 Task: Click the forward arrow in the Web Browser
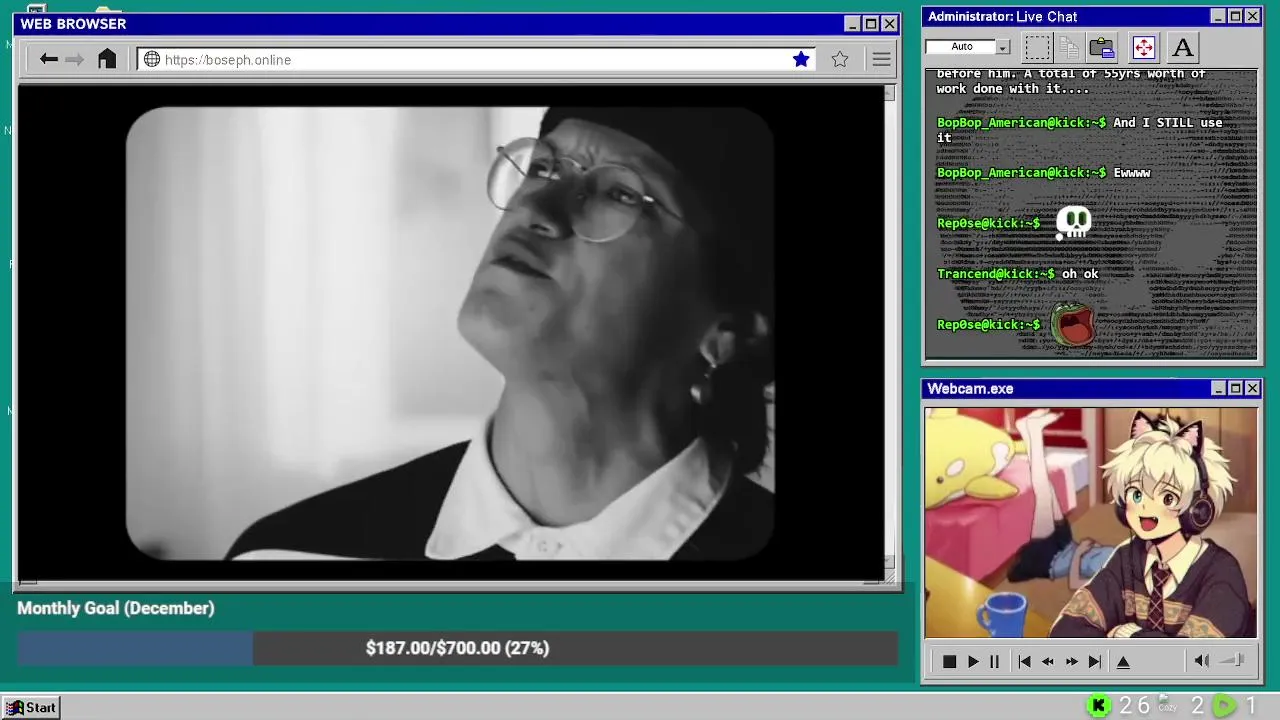tap(75, 60)
